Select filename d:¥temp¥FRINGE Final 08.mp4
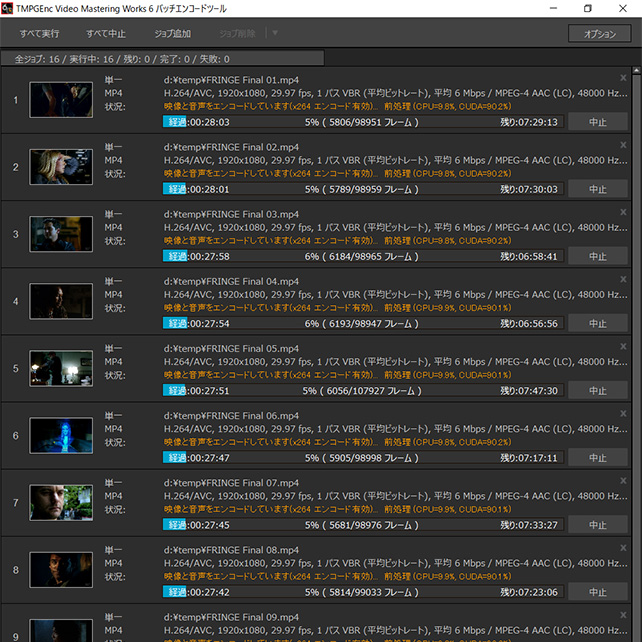Image resolution: width=642 pixels, height=642 pixels. [x=231, y=550]
